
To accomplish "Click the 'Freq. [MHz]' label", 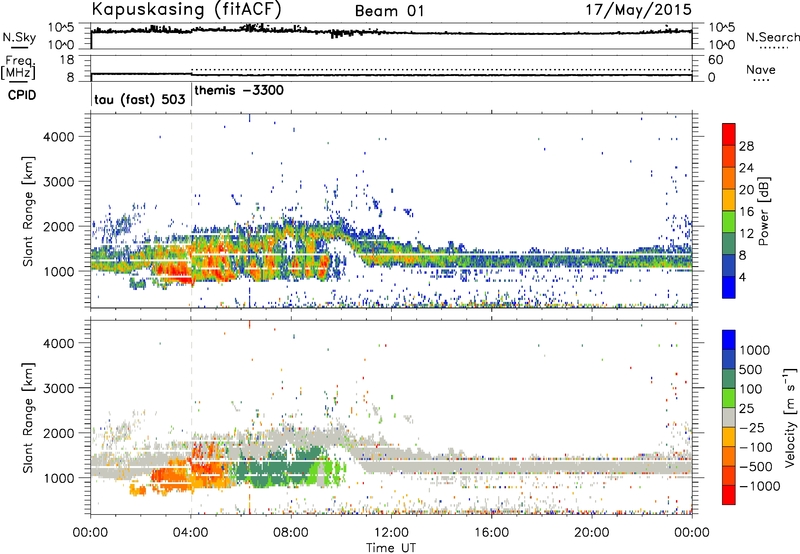I will [x=18, y=67].
